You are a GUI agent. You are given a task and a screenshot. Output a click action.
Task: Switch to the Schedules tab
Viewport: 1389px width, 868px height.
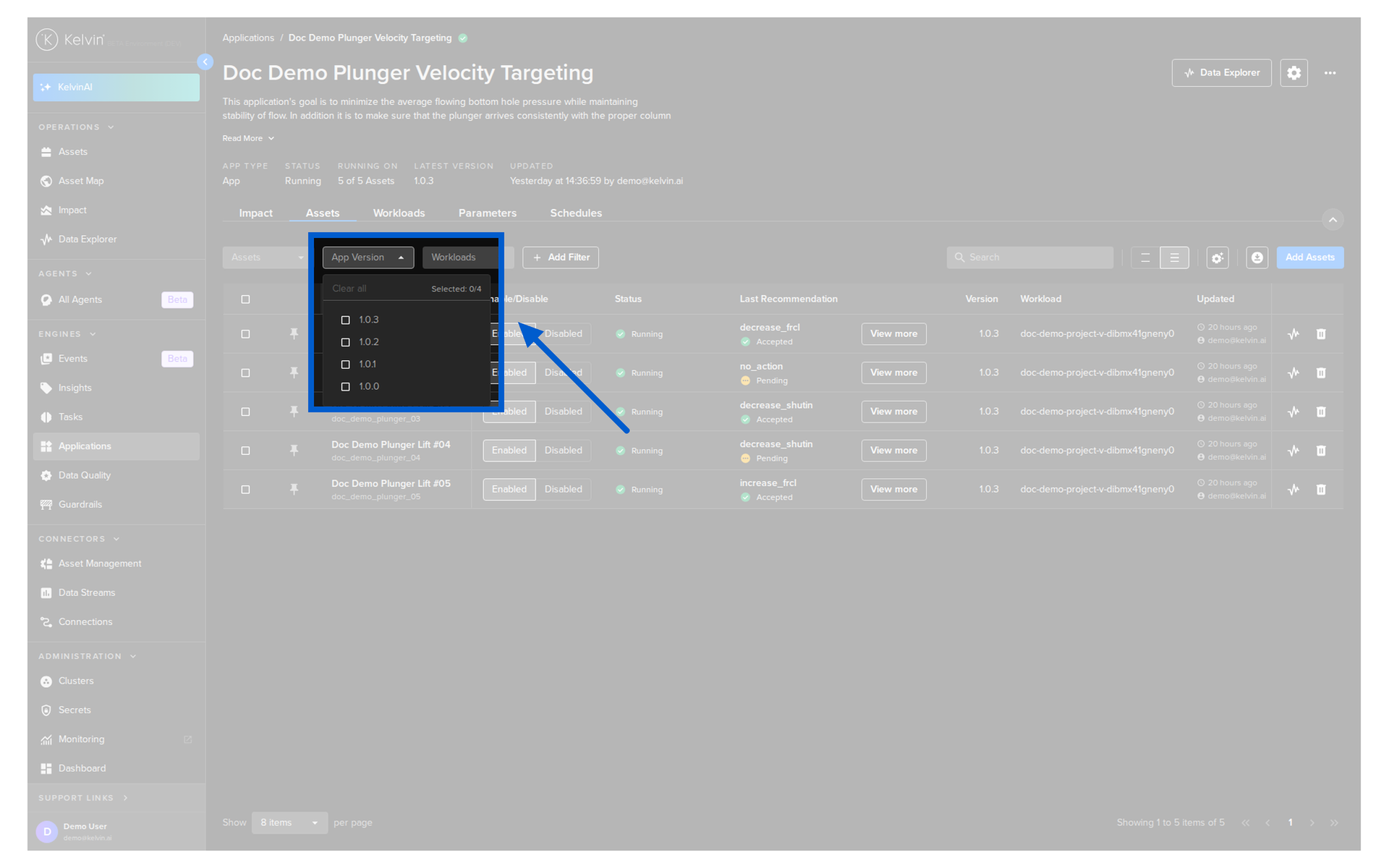[x=576, y=213]
